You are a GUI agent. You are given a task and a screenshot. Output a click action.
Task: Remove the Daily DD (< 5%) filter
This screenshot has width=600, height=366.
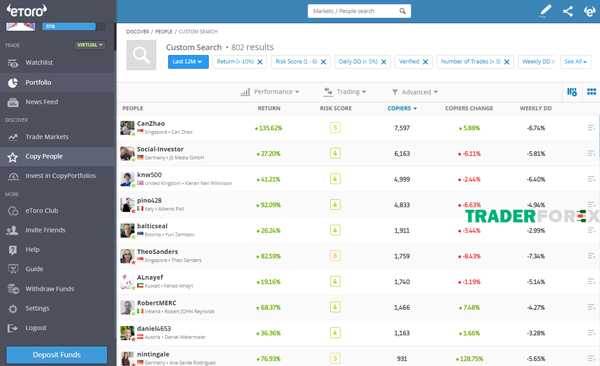point(383,62)
